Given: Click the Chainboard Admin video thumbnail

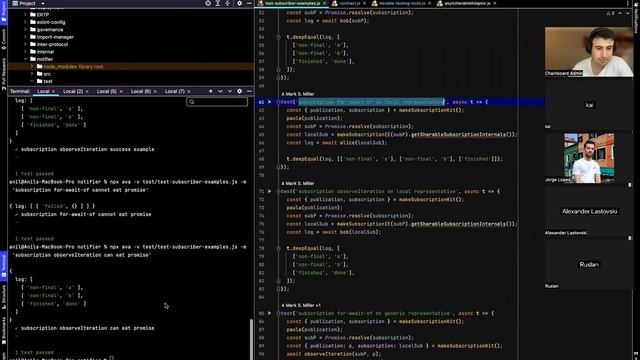Looking at the screenshot, I should [589, 52].
